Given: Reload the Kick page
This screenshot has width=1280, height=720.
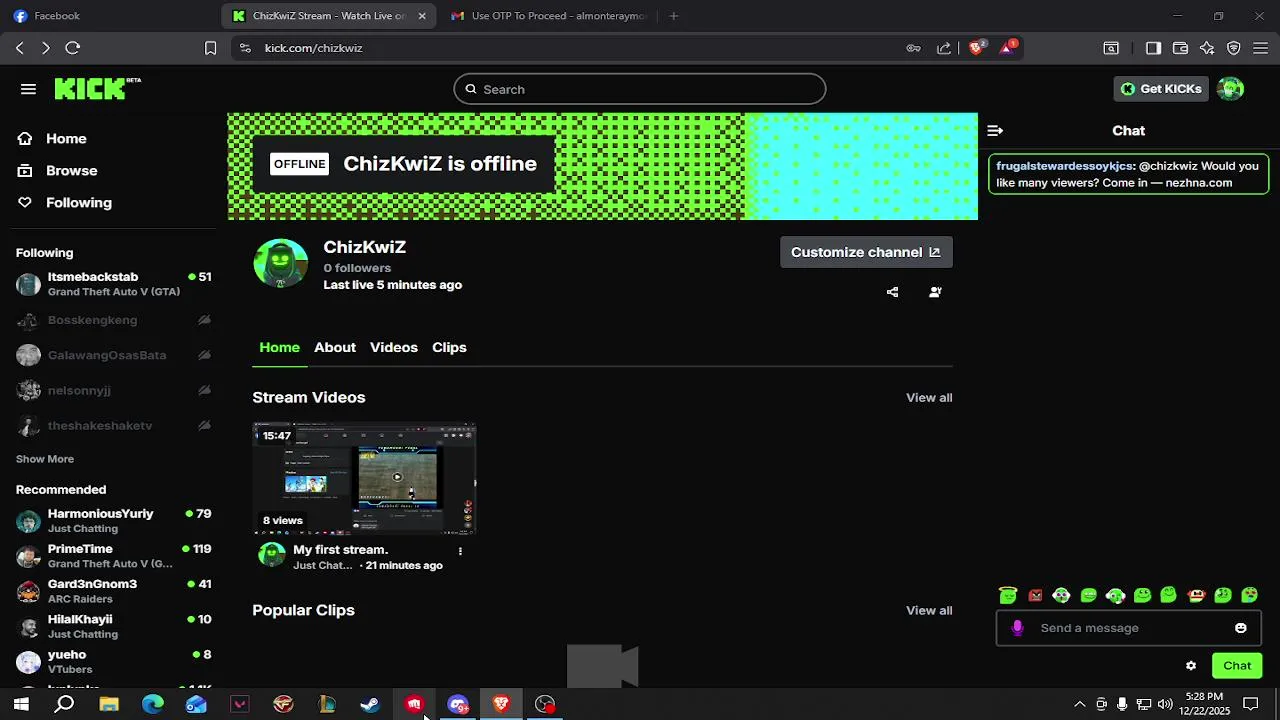Looking at the screenshot, I should (72, 48).
